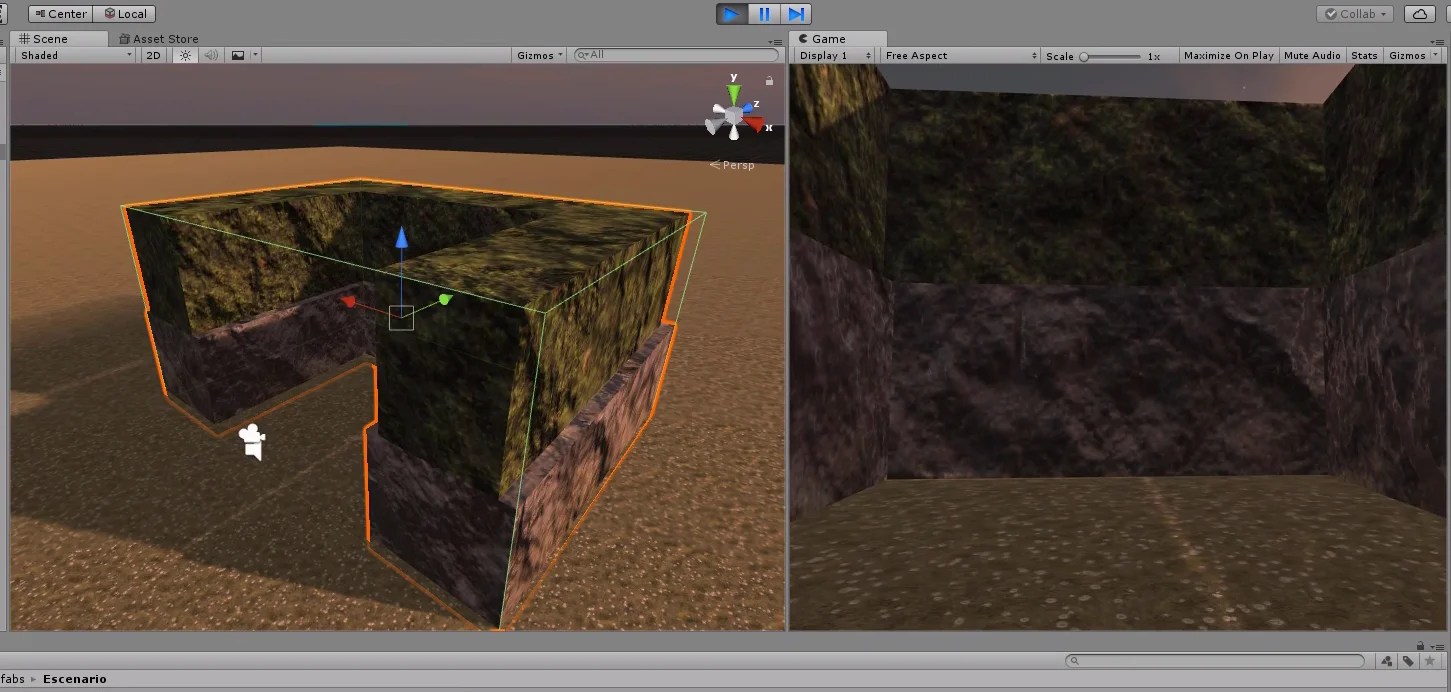The height and width of the screenshot is (692, 1451).
Task: Click the search field in the Project panel
Action: [x=1213, y=660]
